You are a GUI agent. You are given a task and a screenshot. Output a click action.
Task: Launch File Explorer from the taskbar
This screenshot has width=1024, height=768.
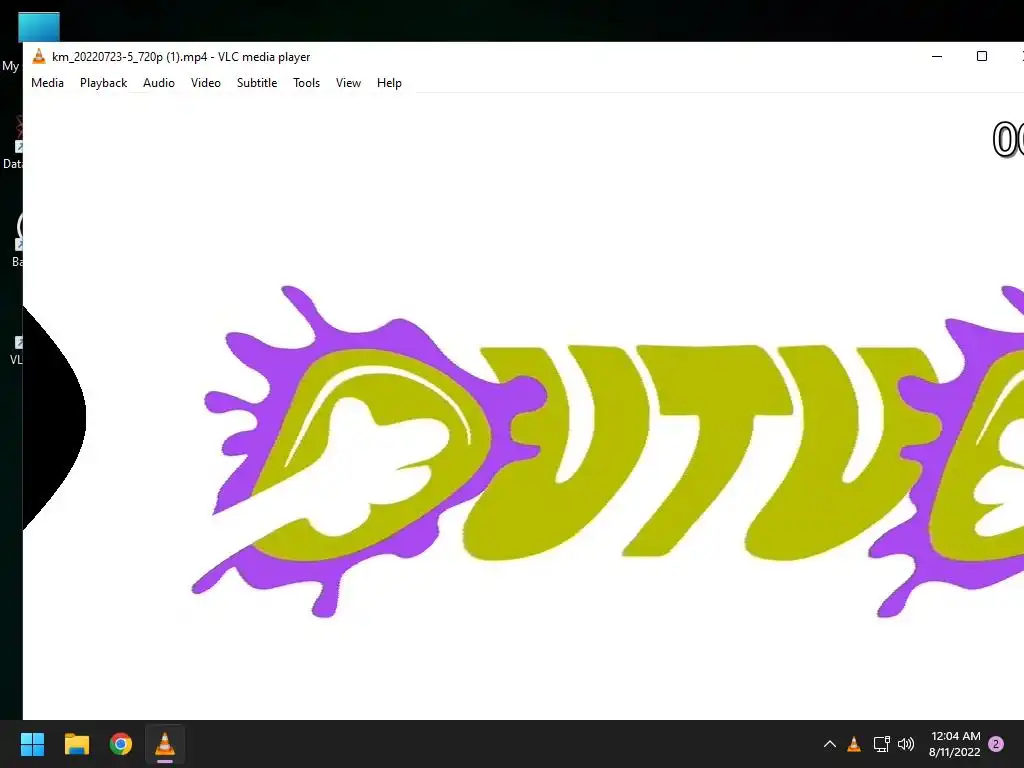[76, 744]
